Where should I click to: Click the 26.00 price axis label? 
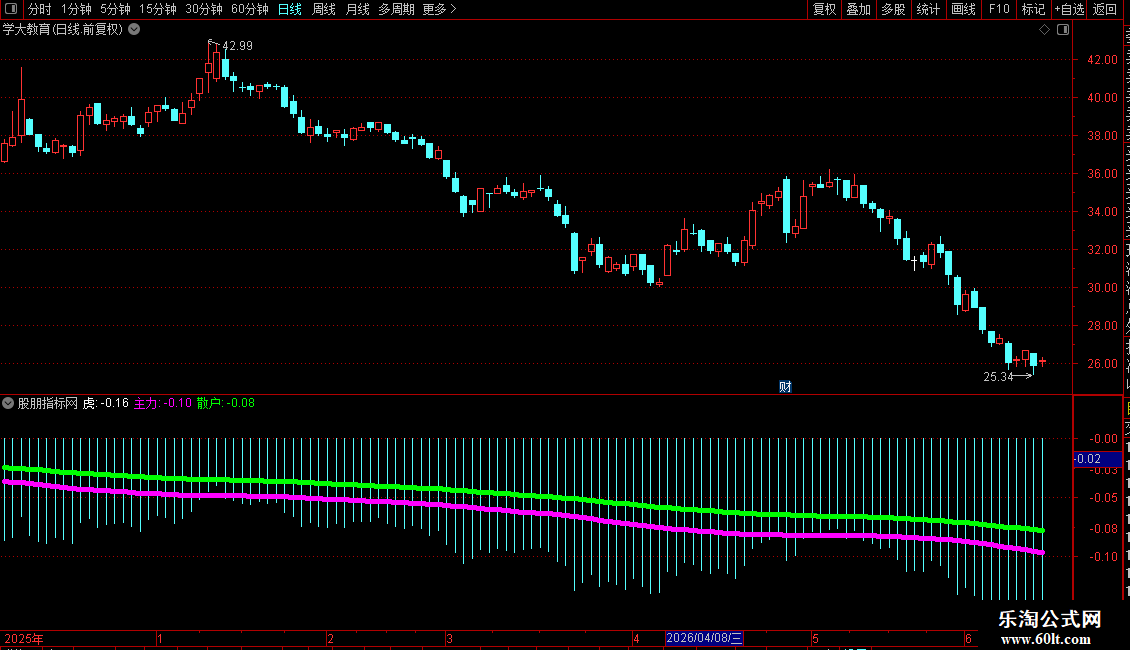point(1103,364)
